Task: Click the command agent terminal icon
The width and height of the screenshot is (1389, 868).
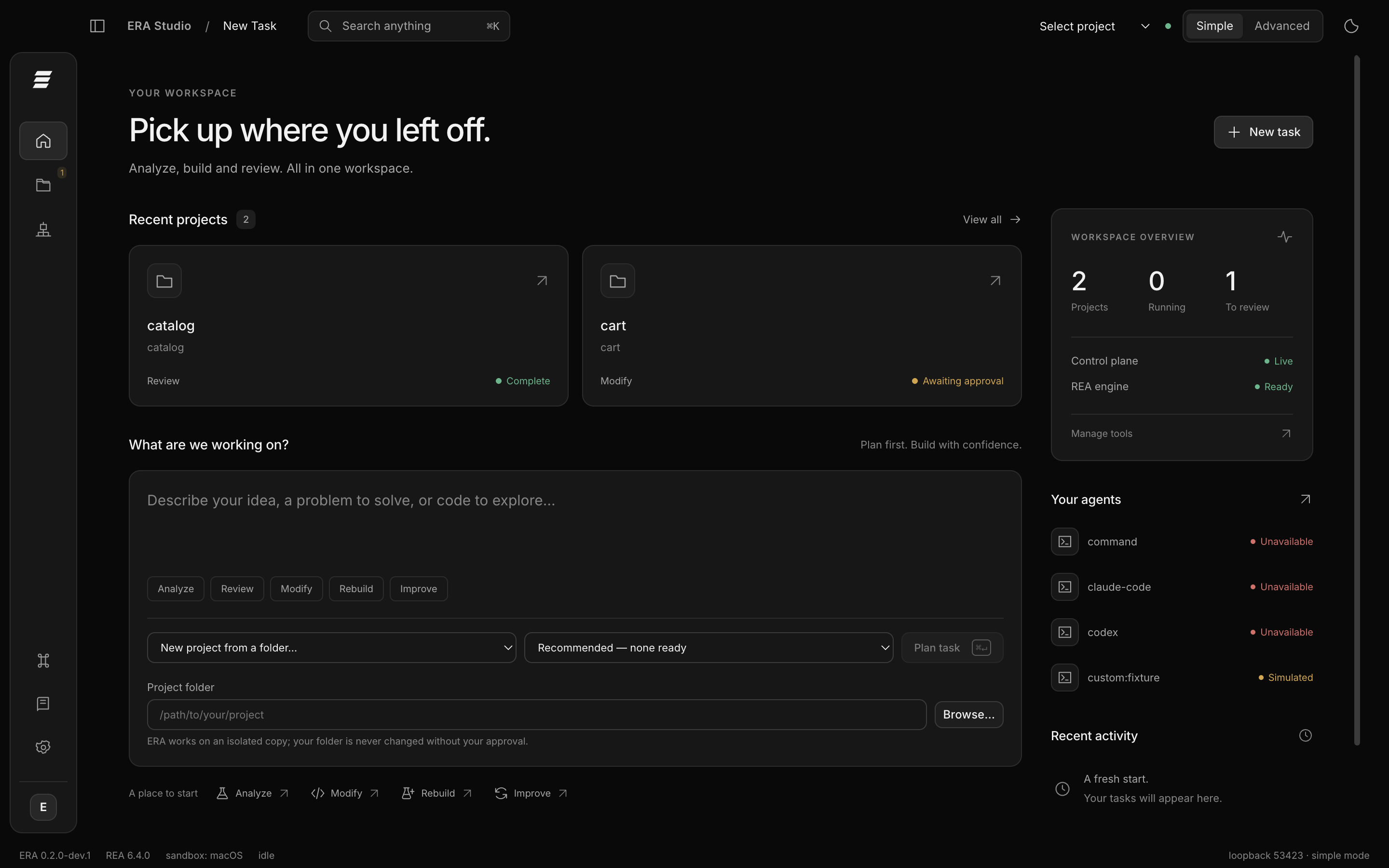Action: coord(1065,542)
